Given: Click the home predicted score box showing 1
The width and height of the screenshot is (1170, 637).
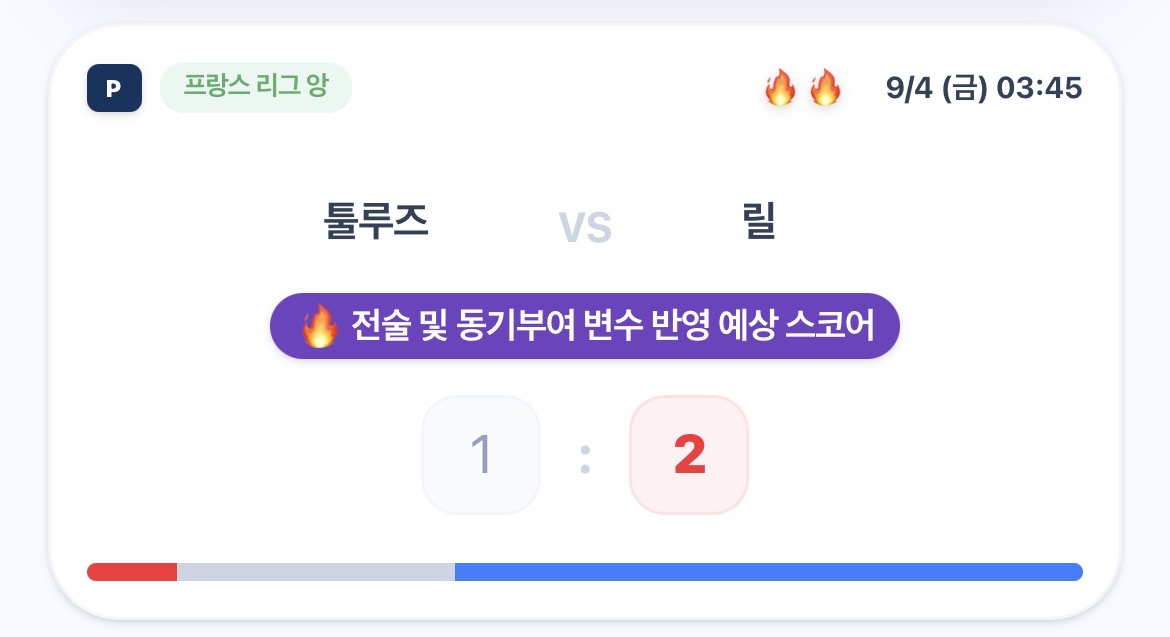Looking at the screenshot, I should pos(481,454).
